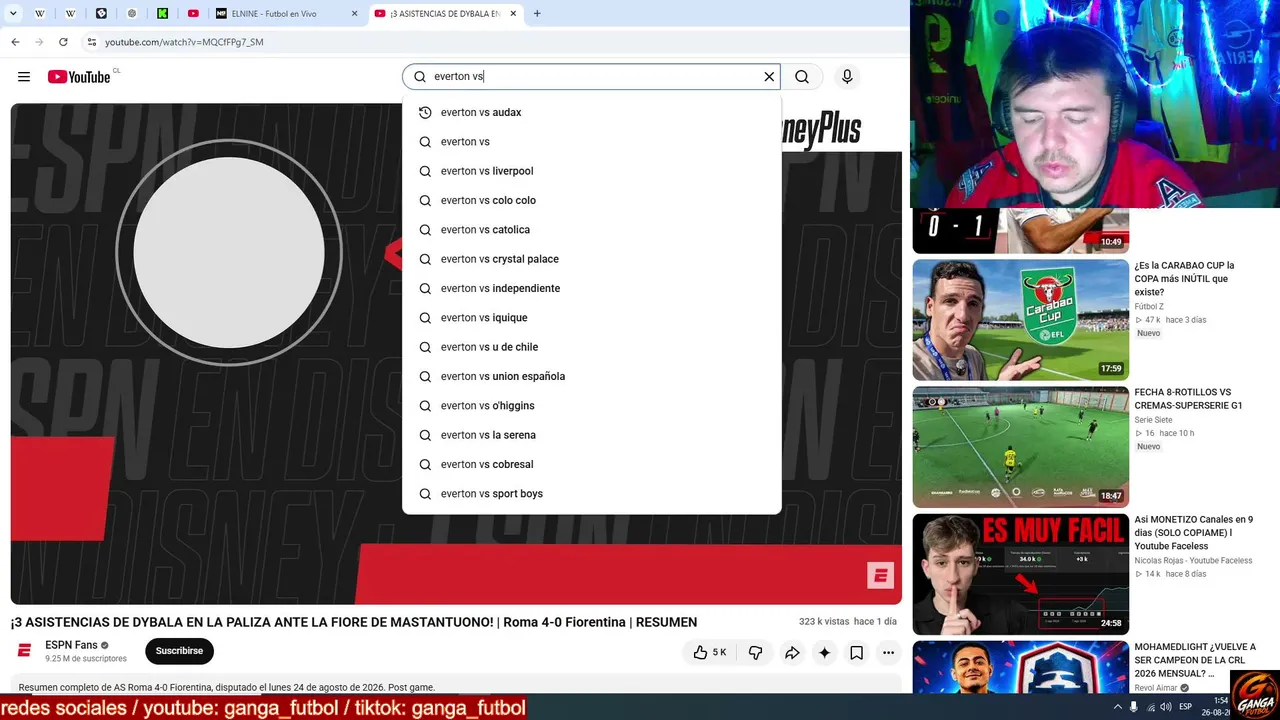
Task: Open 'Así MONETIZO Canales en 9 días' title
Action: click(x=1194, y=533)
